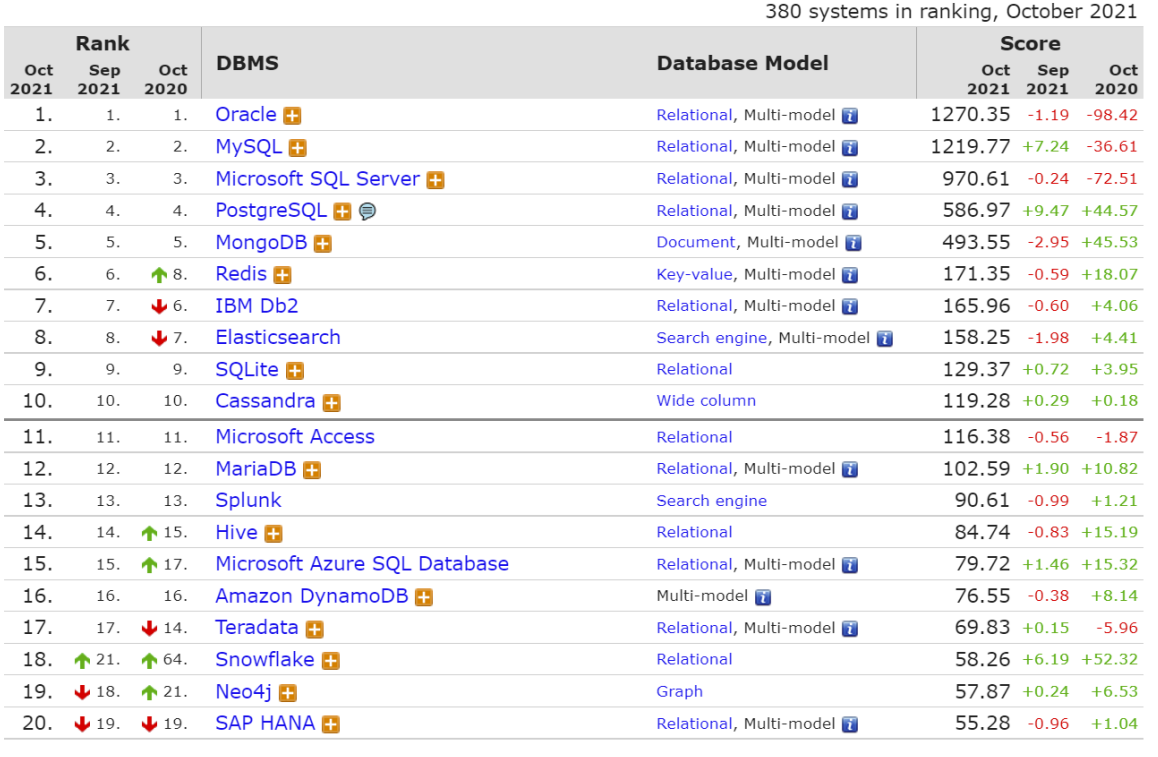Open the Teradata link
The image size is (1158, 757).
257,628
